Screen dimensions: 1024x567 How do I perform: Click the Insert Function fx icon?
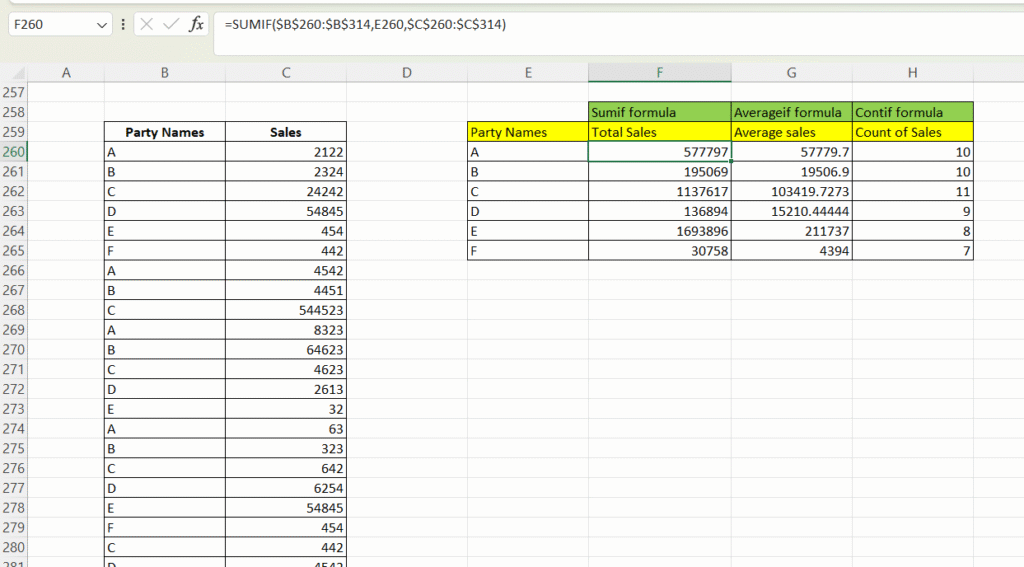pyautogui.click(x=197, y=24)
